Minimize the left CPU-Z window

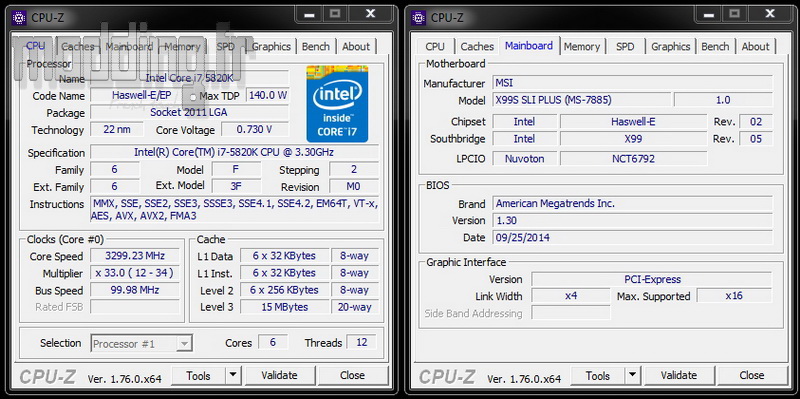coord(309,14)
